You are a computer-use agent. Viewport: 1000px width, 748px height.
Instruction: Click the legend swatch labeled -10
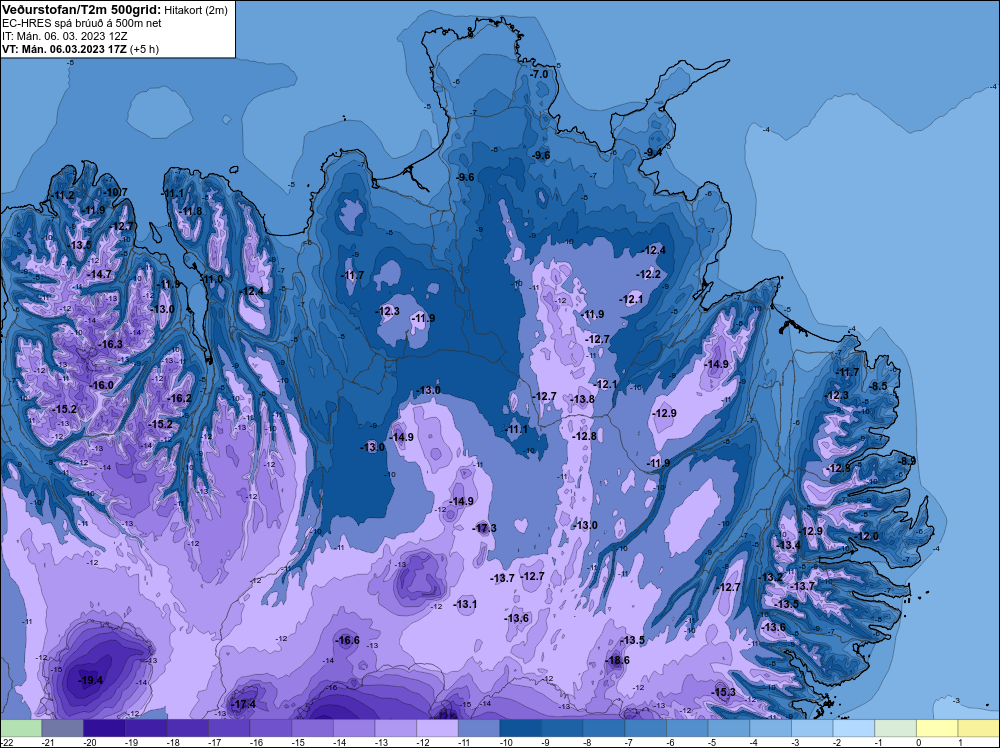[x=521, y=728]
